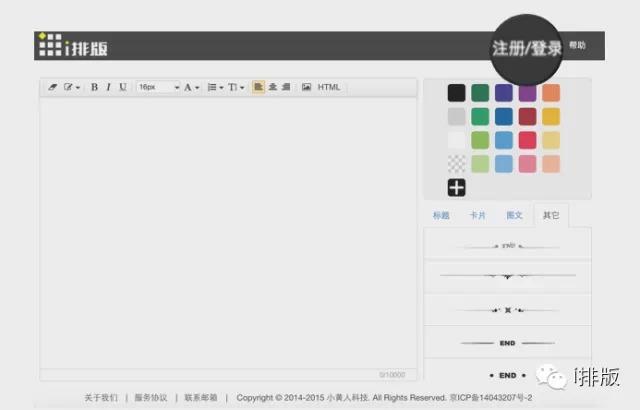
Task: Pick the dark green color swatch
Action: click(480, 93)
